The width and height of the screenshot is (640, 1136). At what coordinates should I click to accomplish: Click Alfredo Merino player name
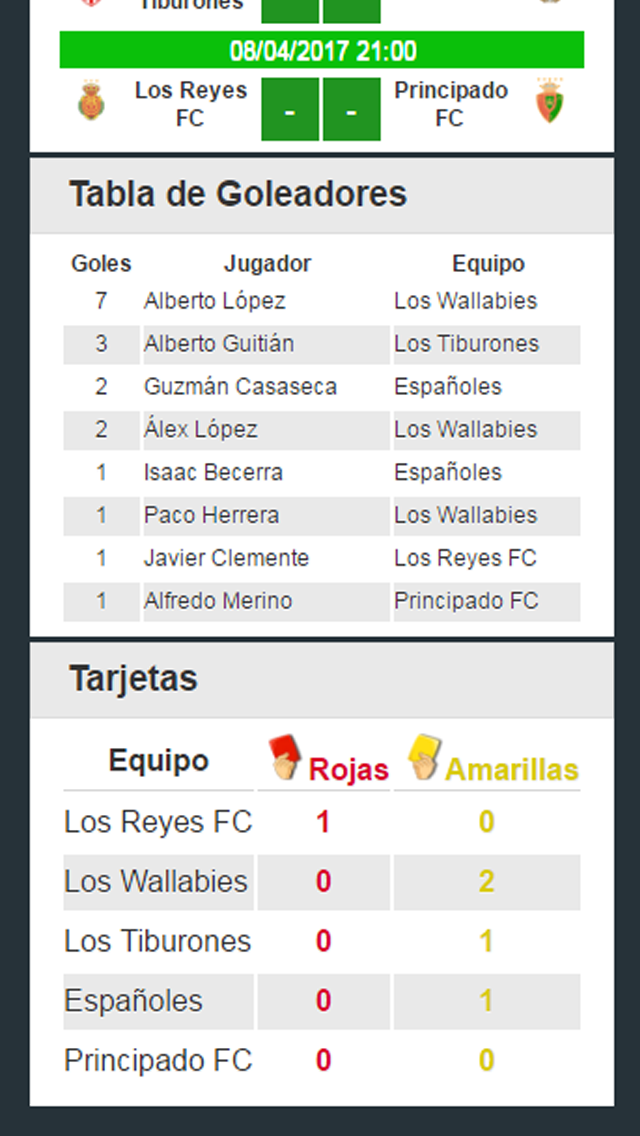[218, 601]
